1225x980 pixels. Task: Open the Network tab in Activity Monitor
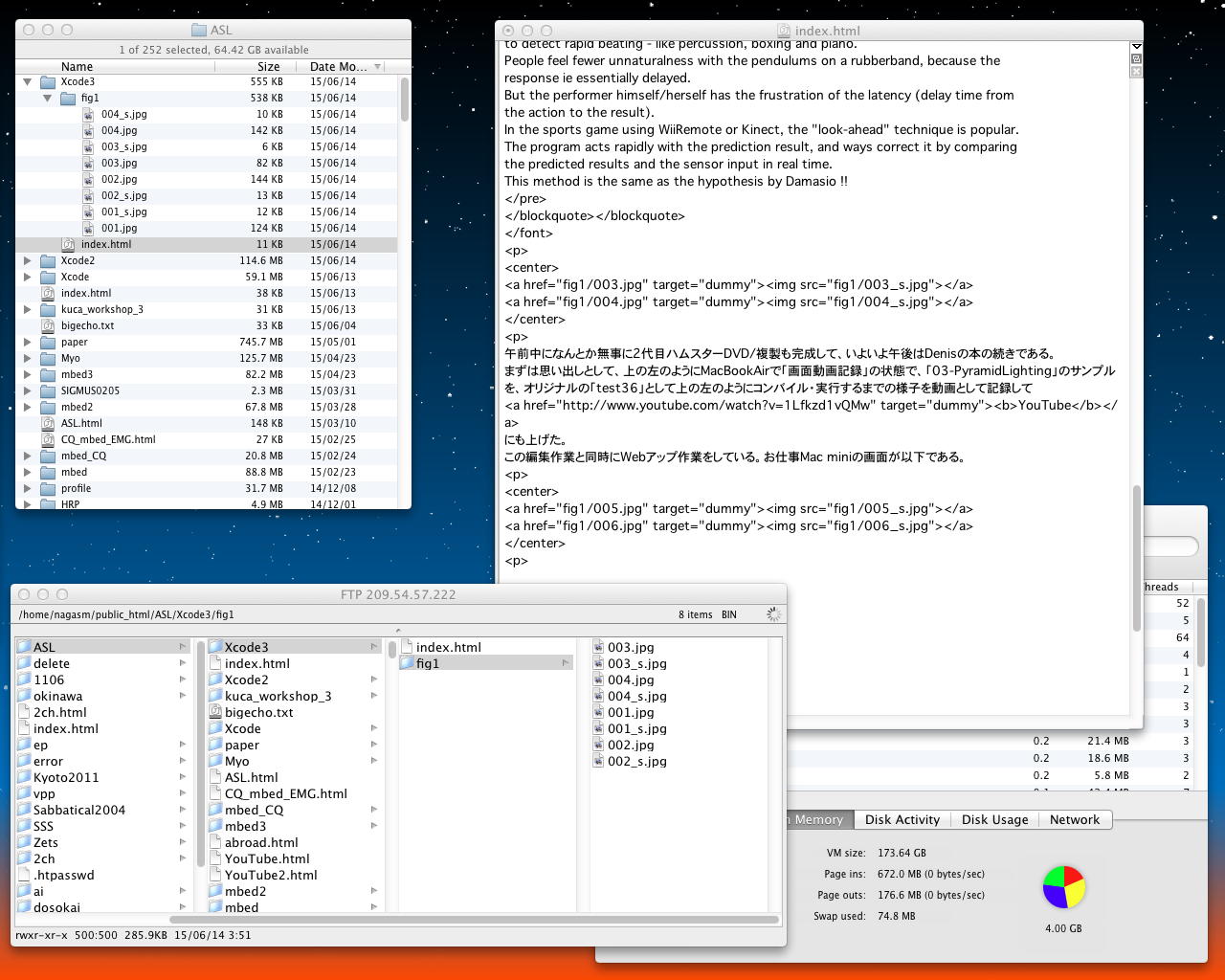point(1074,819)
